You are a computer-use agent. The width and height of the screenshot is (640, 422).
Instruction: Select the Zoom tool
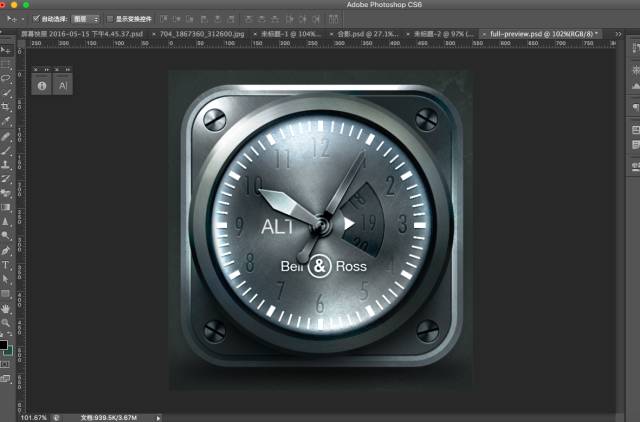coord(5,323)
